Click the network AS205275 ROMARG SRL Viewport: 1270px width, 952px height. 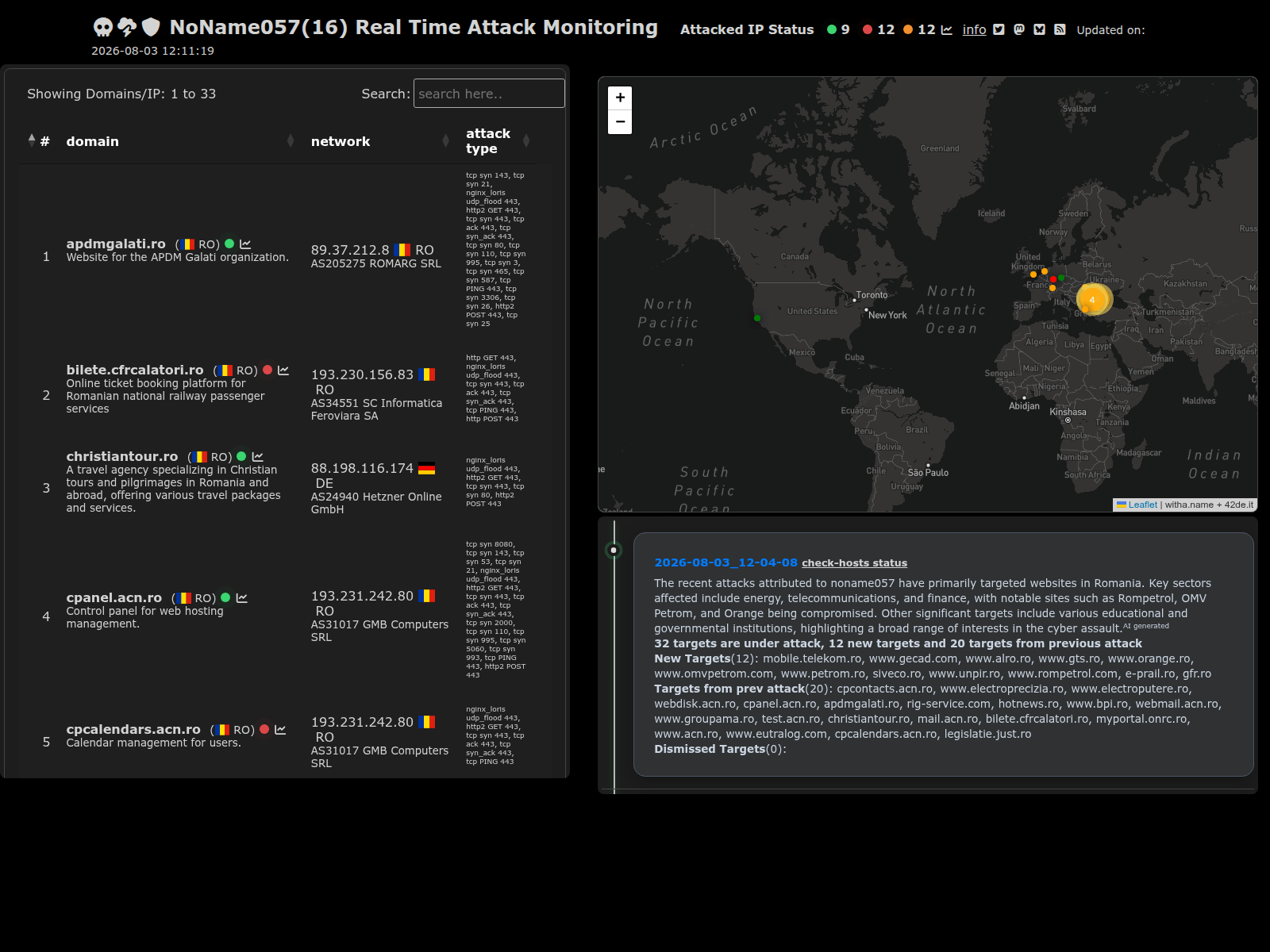376,263
